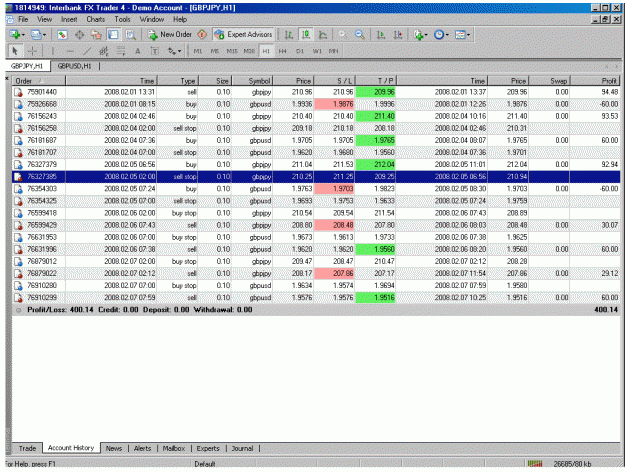Switch timeframe to M15
This screenshot has height=472, width=625.
point(232,51)
